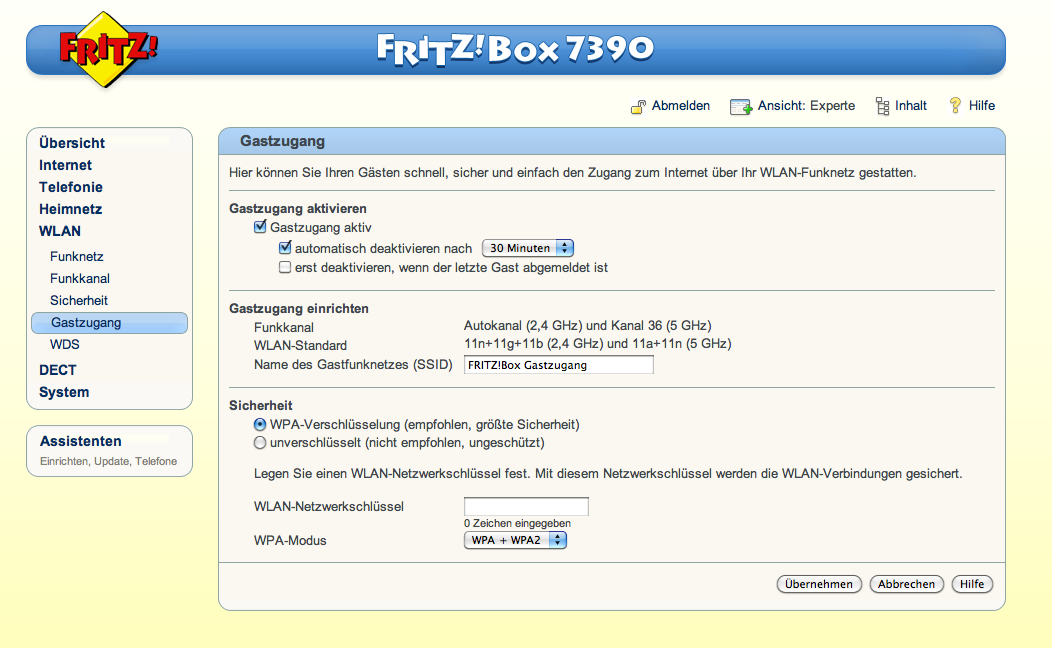Screen dimensions: 1052x648
Task: Open DECT menu in sidebar
Action: [58, 370]
